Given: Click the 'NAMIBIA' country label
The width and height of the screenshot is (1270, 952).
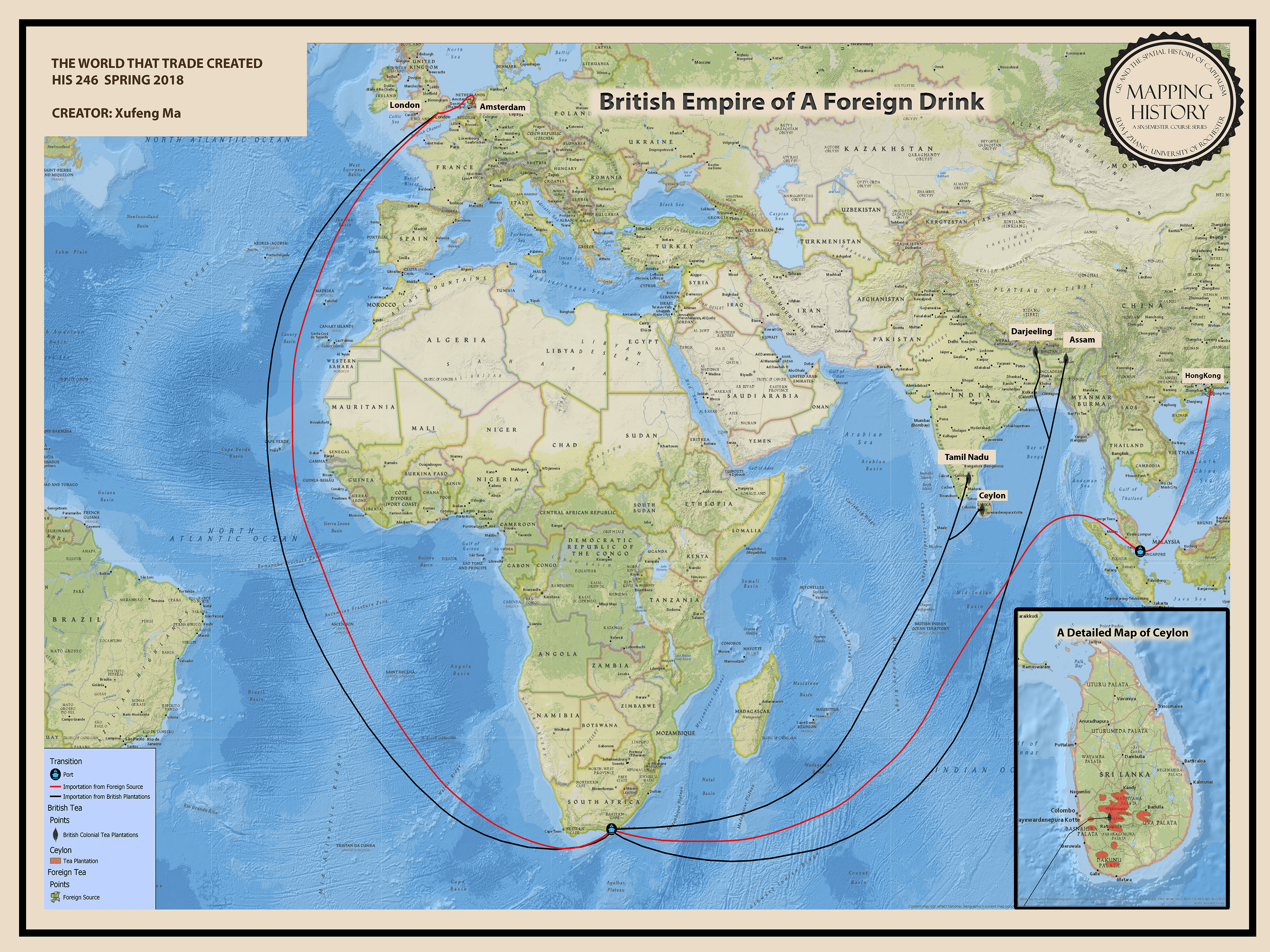Looking at the screenshot, I should [x=558, y=715].
